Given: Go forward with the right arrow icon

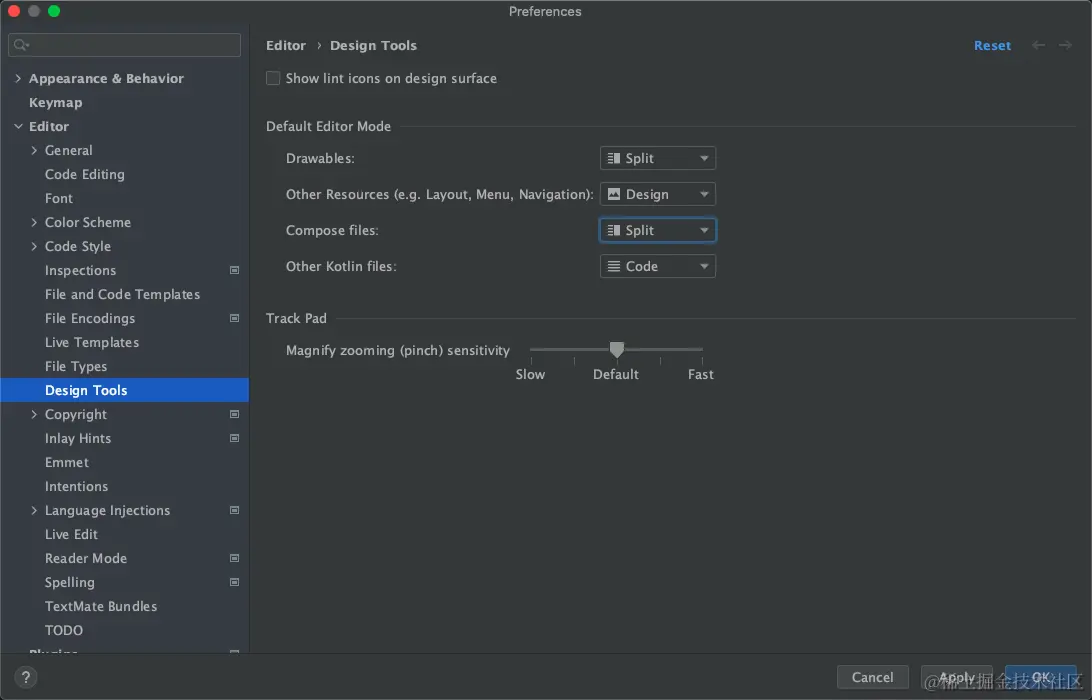Looking at the screenshot, I should 1066,45.
